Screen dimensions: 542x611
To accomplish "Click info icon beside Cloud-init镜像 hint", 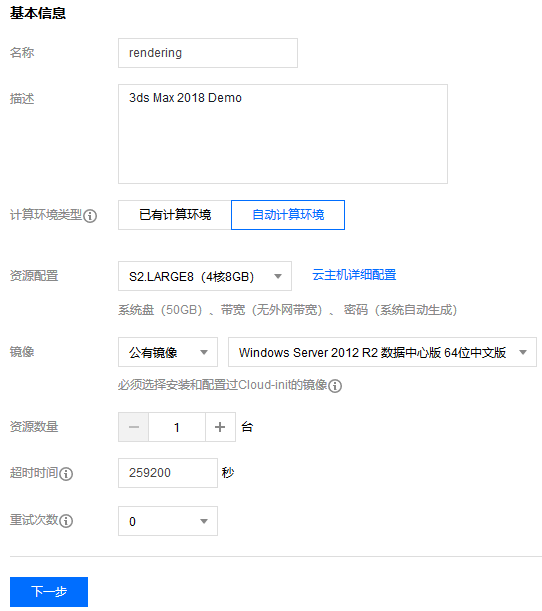I will point(335,386).
